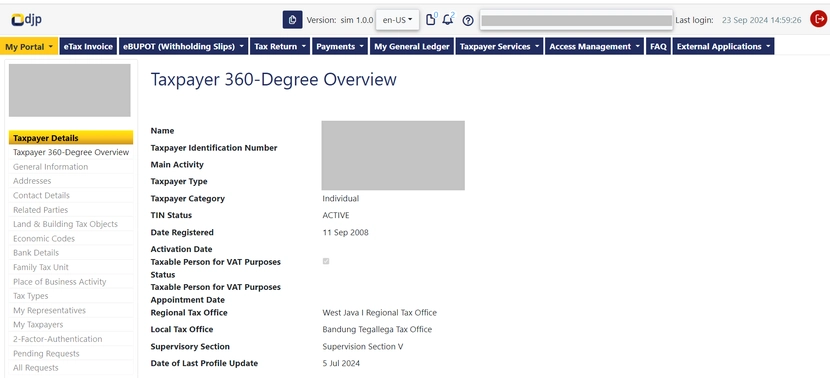Toggle Taxable Person for VAT Purposes checkbox

coord(326,262)
